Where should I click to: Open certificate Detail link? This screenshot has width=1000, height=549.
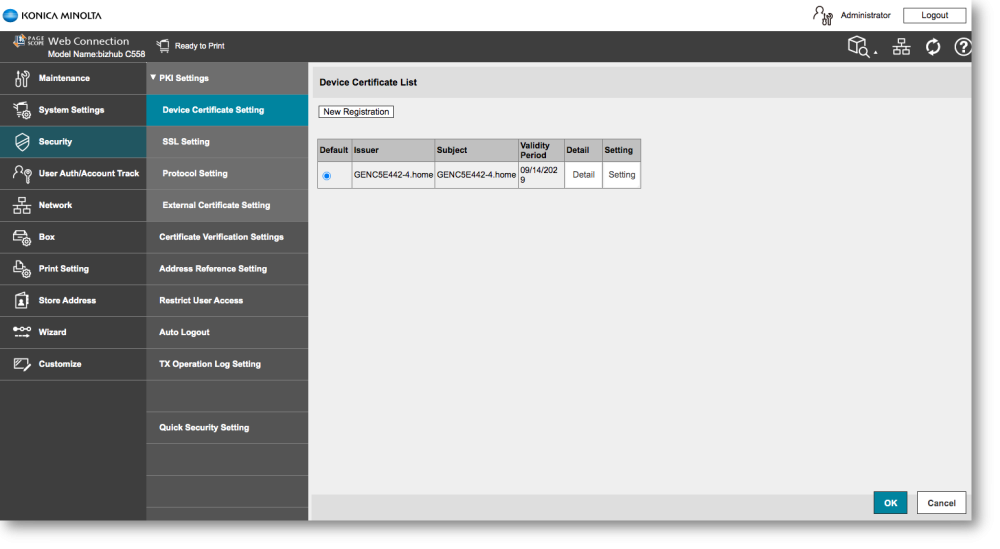[x=583, y=175]
